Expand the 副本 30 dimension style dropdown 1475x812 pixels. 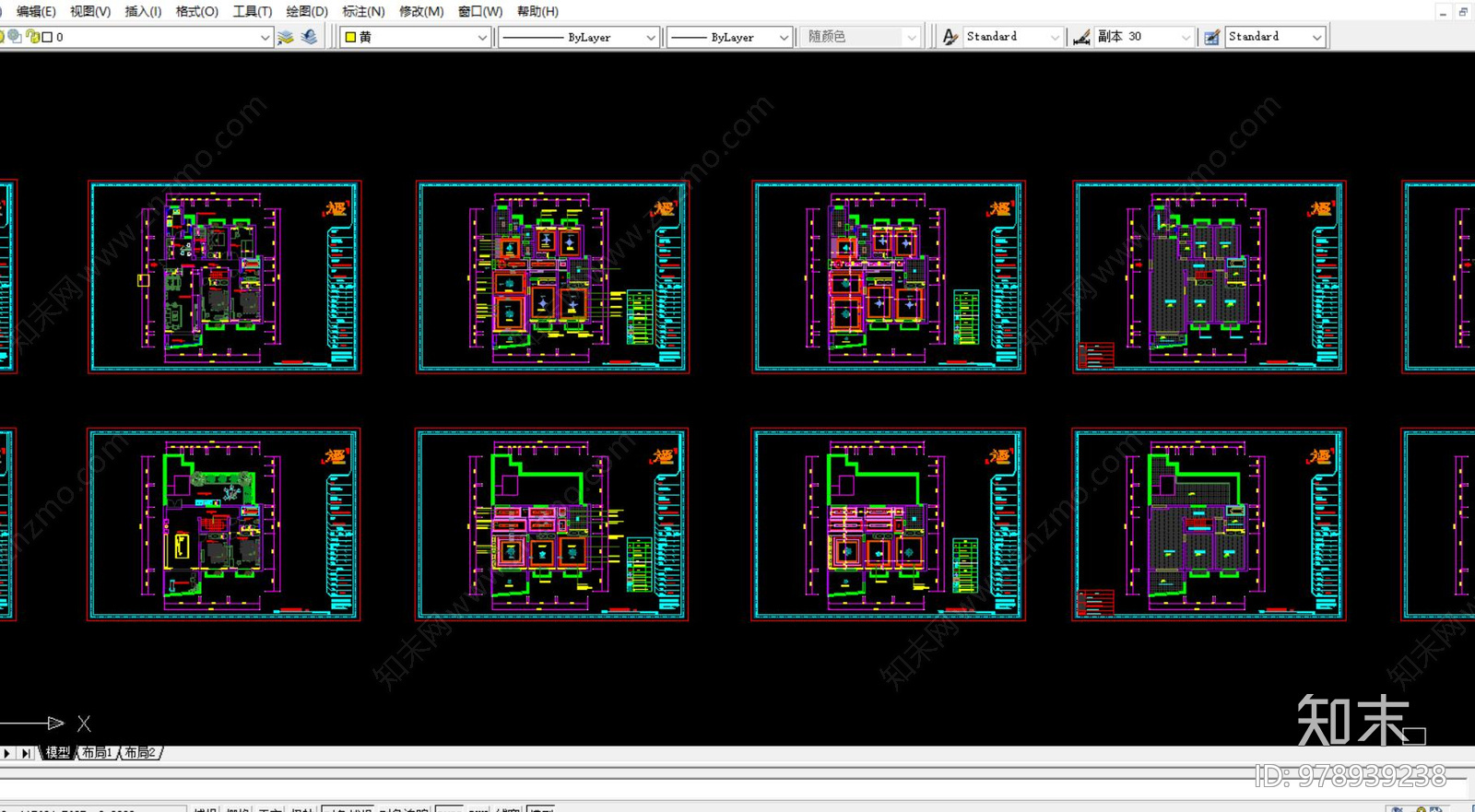1186,37
